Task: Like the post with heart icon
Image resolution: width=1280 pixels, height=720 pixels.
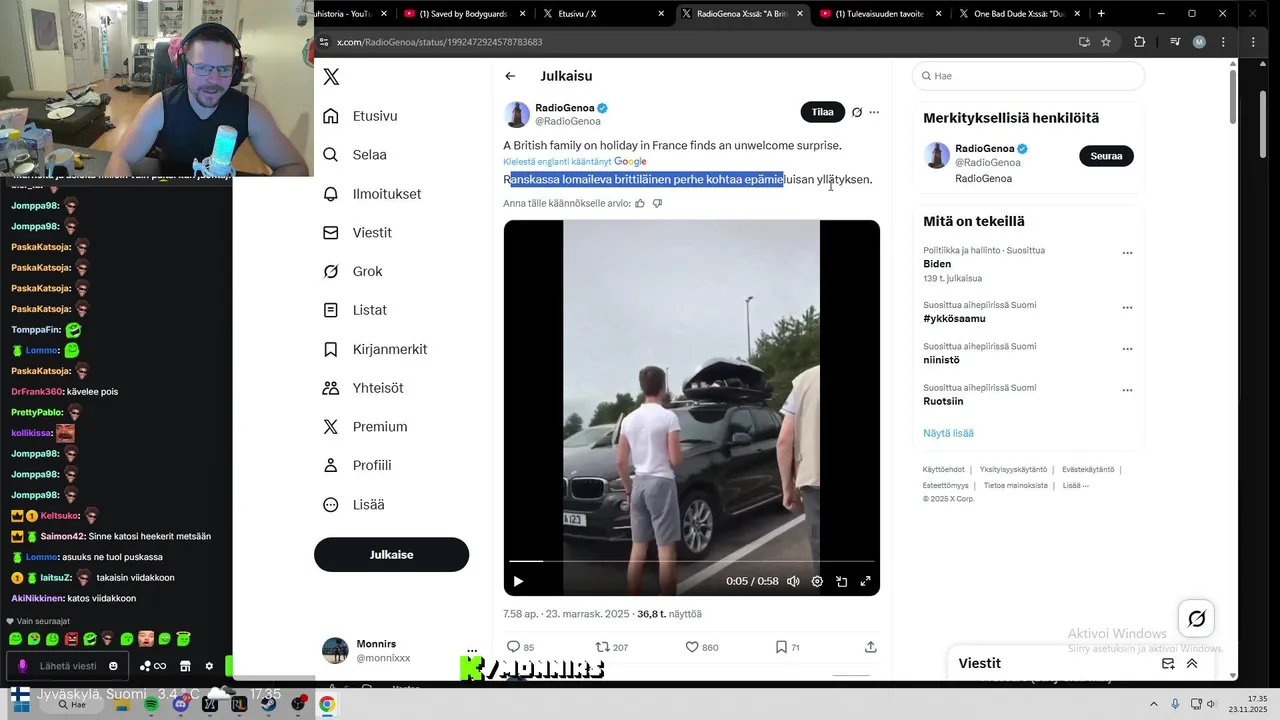Action: tap(691, 647)
